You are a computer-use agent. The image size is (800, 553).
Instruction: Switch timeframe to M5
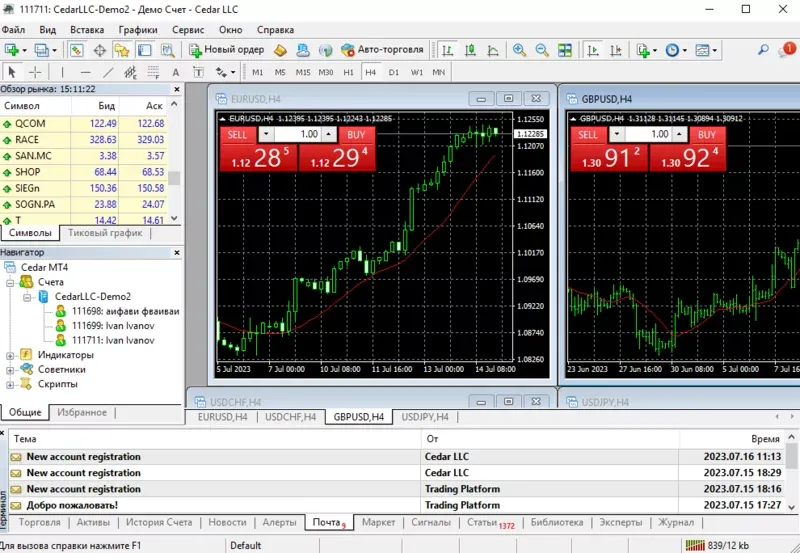coord(280,72)
